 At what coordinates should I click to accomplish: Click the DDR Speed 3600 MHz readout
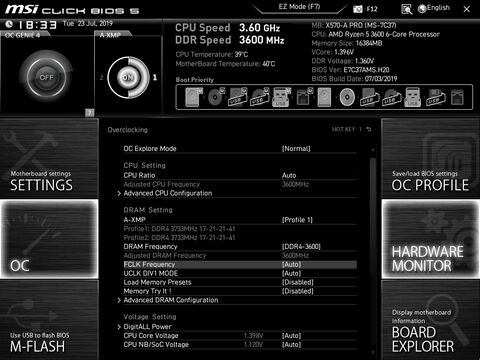point(230,40)
